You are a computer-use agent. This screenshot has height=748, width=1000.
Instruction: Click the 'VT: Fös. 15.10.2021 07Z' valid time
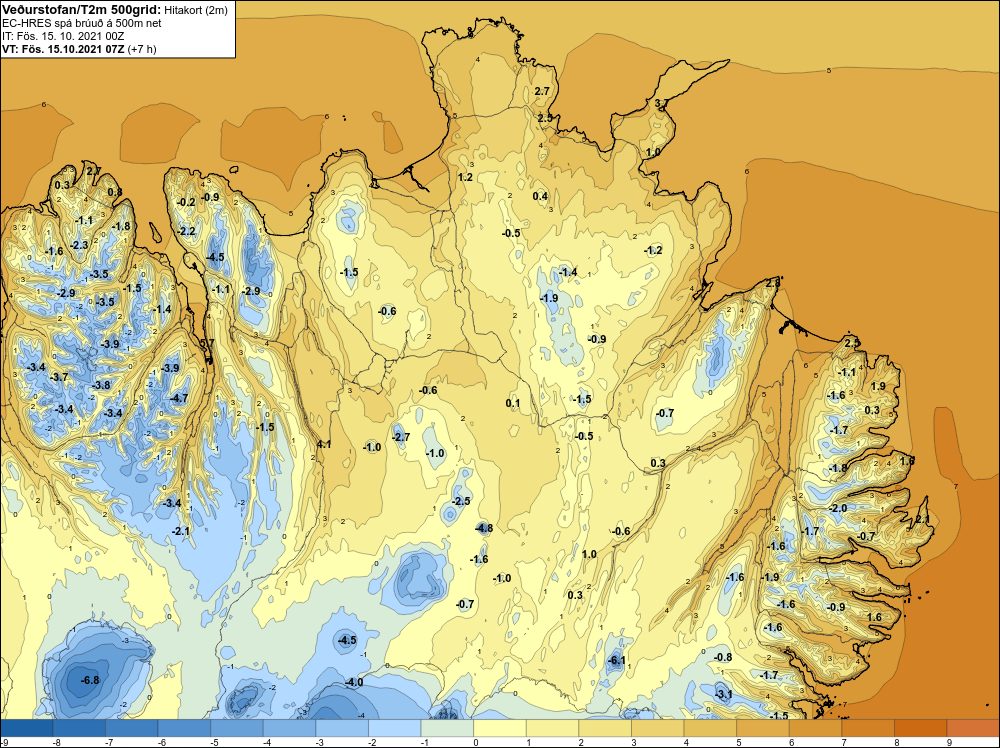(x=64, y=49)
